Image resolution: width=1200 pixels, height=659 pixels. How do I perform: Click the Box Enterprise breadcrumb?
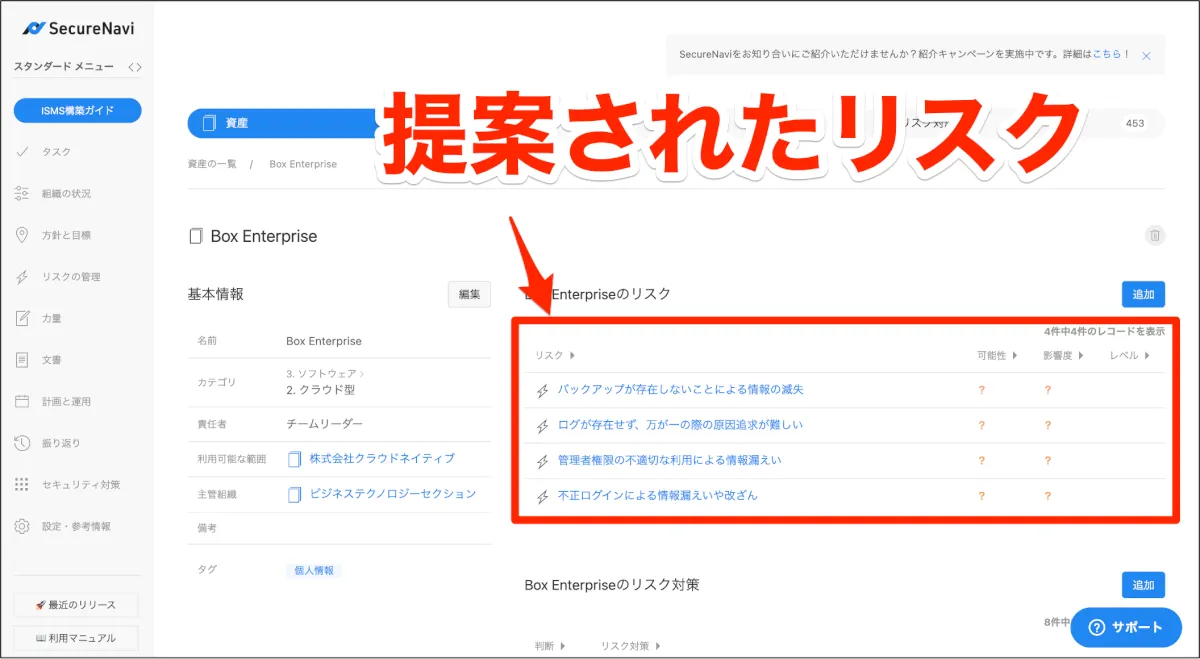click(303, 164)
